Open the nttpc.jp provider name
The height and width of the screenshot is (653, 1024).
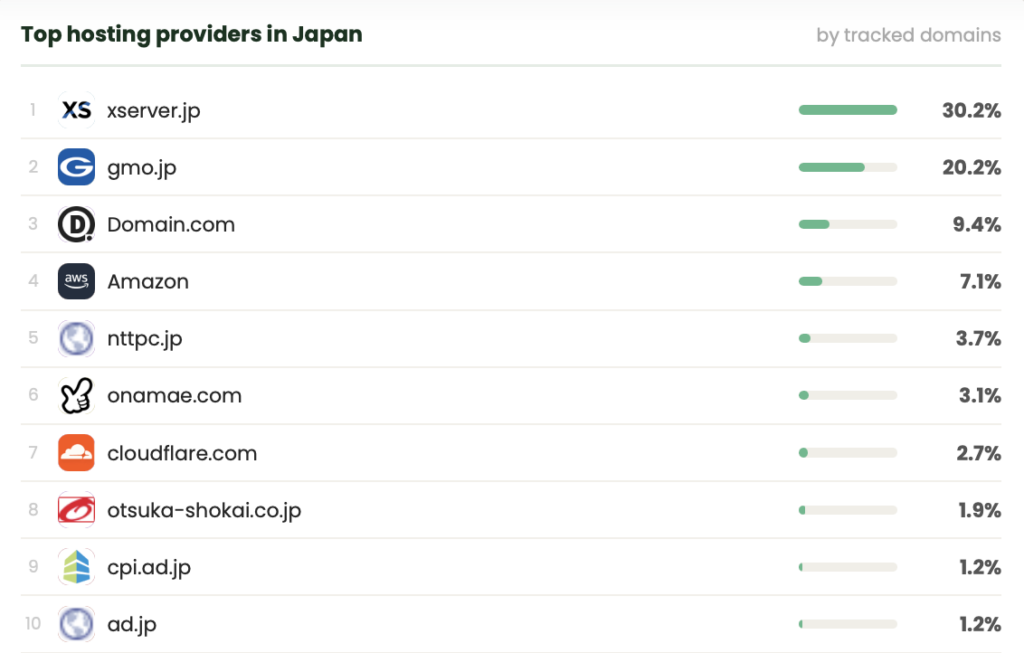point(144,339)
